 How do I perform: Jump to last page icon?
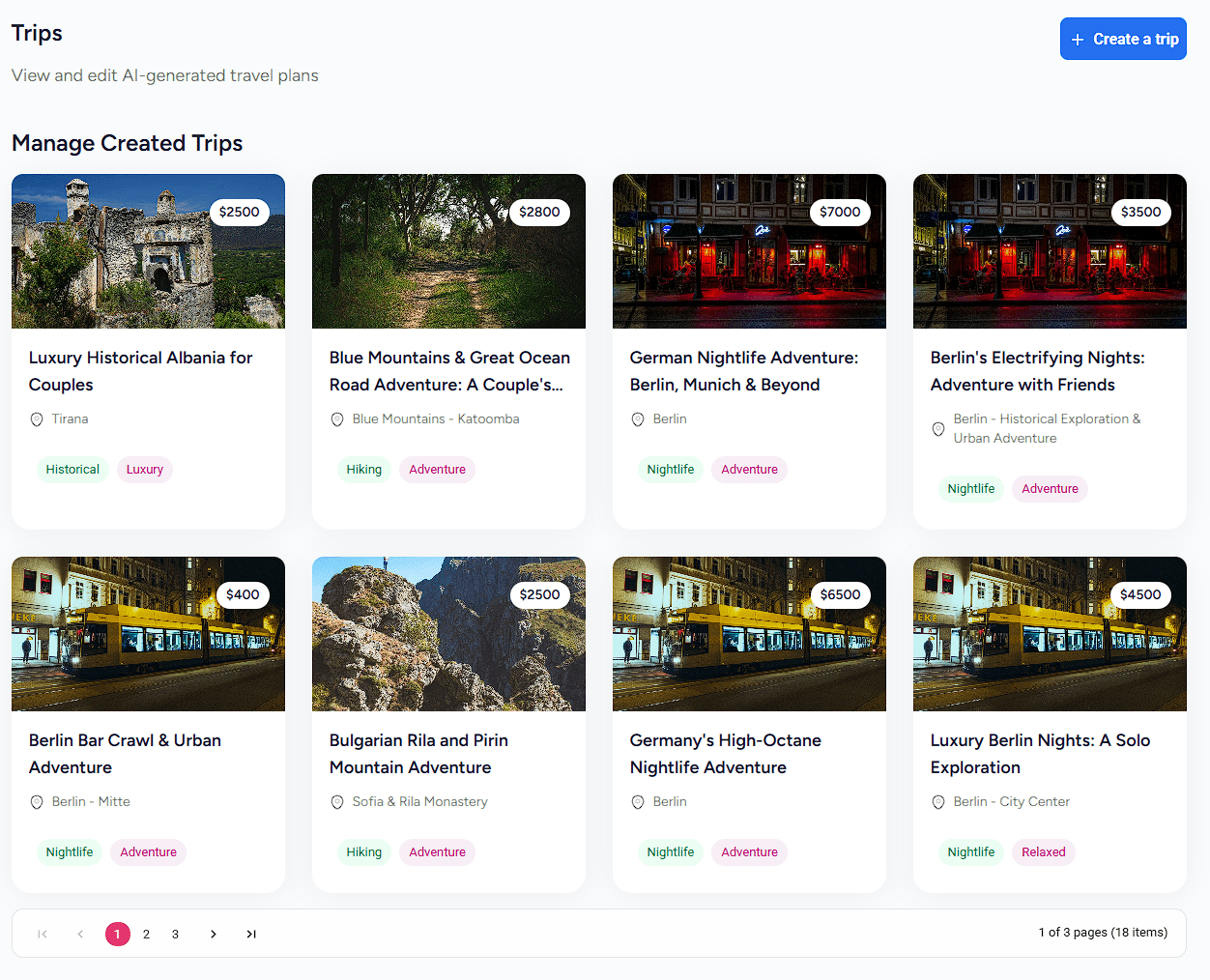pyautogui.click(x=251, y=934)
